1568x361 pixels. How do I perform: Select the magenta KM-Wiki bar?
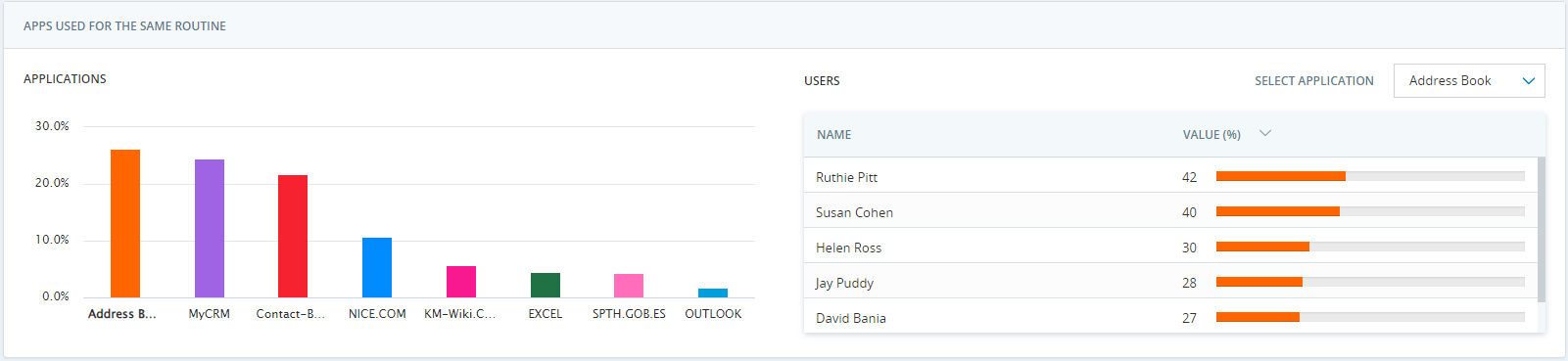tap(461, 282)
